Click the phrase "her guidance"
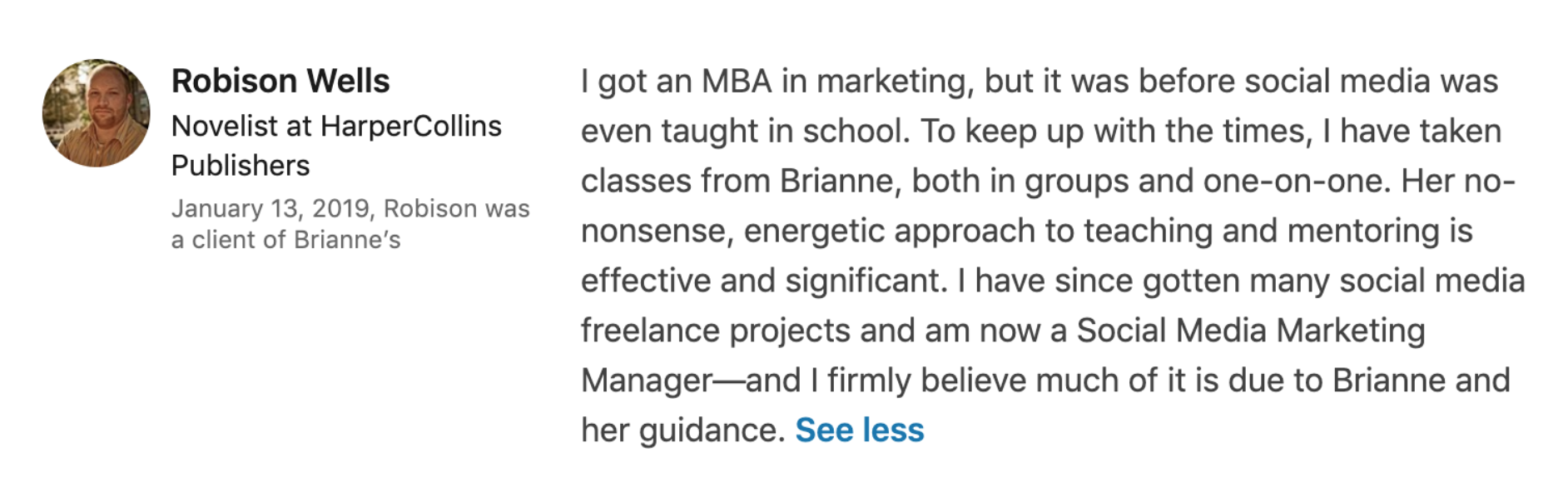Image resolution: width=1568 pixels, height=488 pixels. (682, 431)
